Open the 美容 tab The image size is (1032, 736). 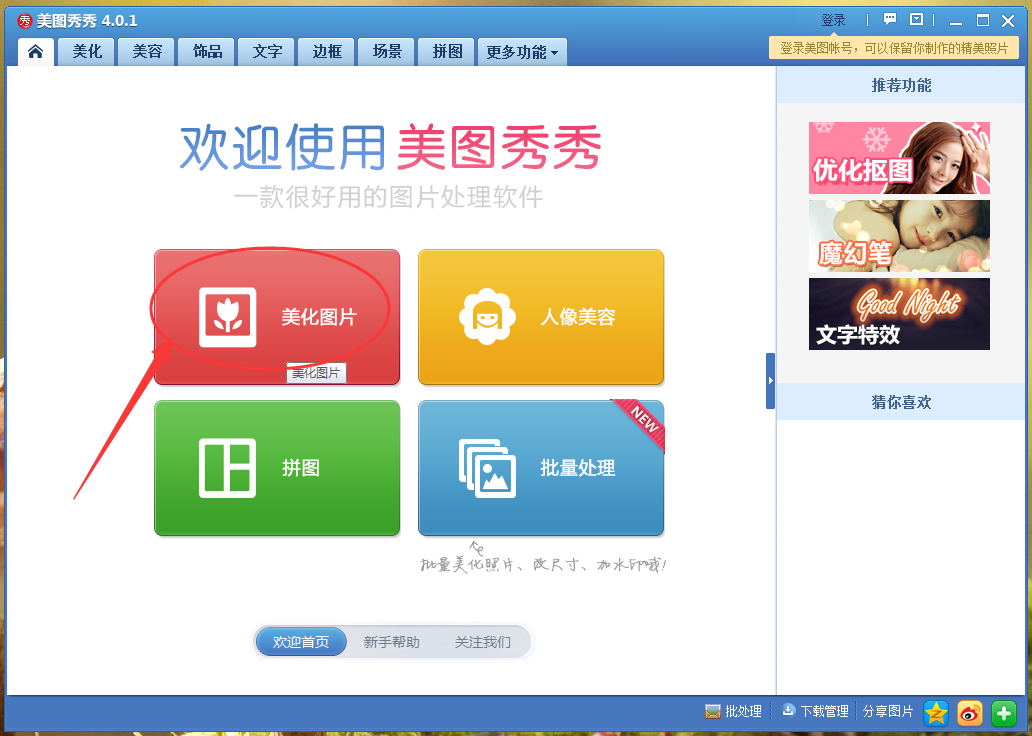[x=147, y=51]
